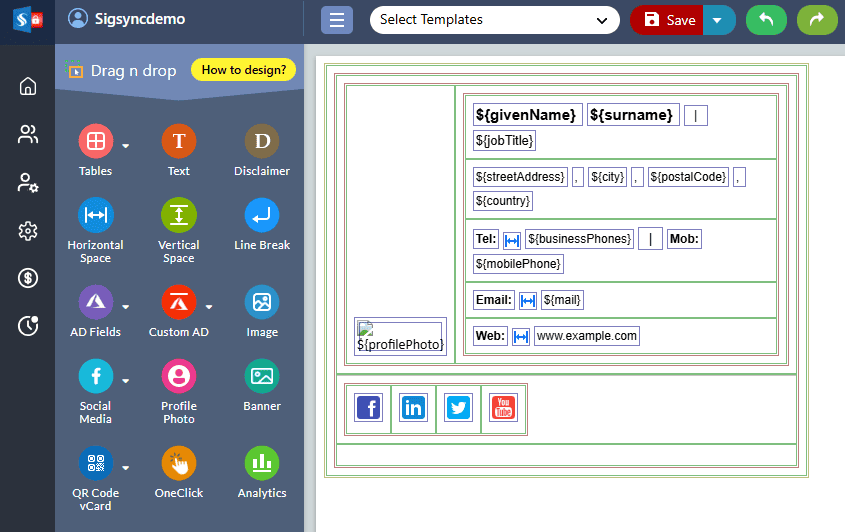Click the undo arrow button
The image size is (845, 532).
766,20
